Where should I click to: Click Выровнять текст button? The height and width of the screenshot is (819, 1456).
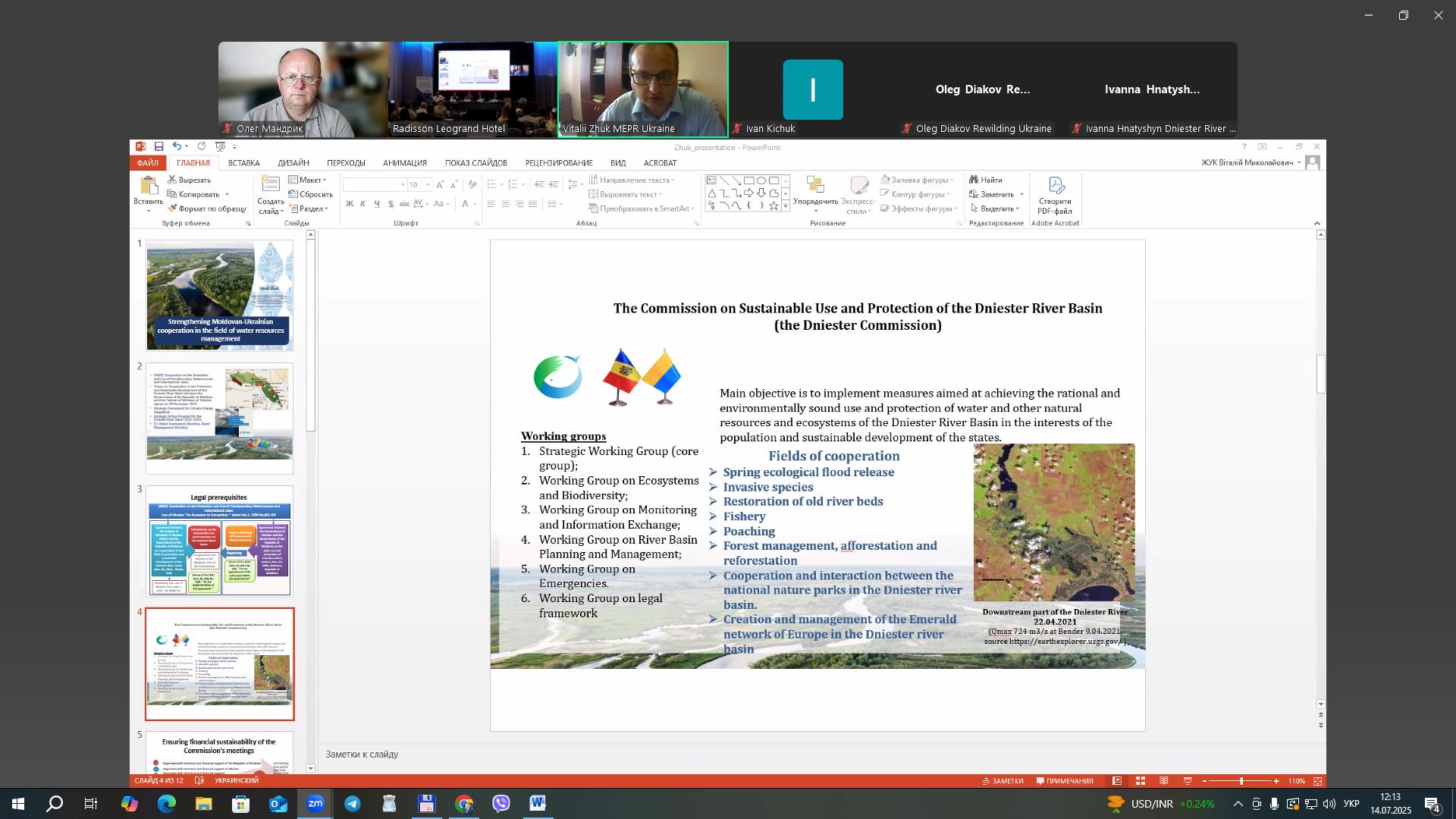point(626,194)
